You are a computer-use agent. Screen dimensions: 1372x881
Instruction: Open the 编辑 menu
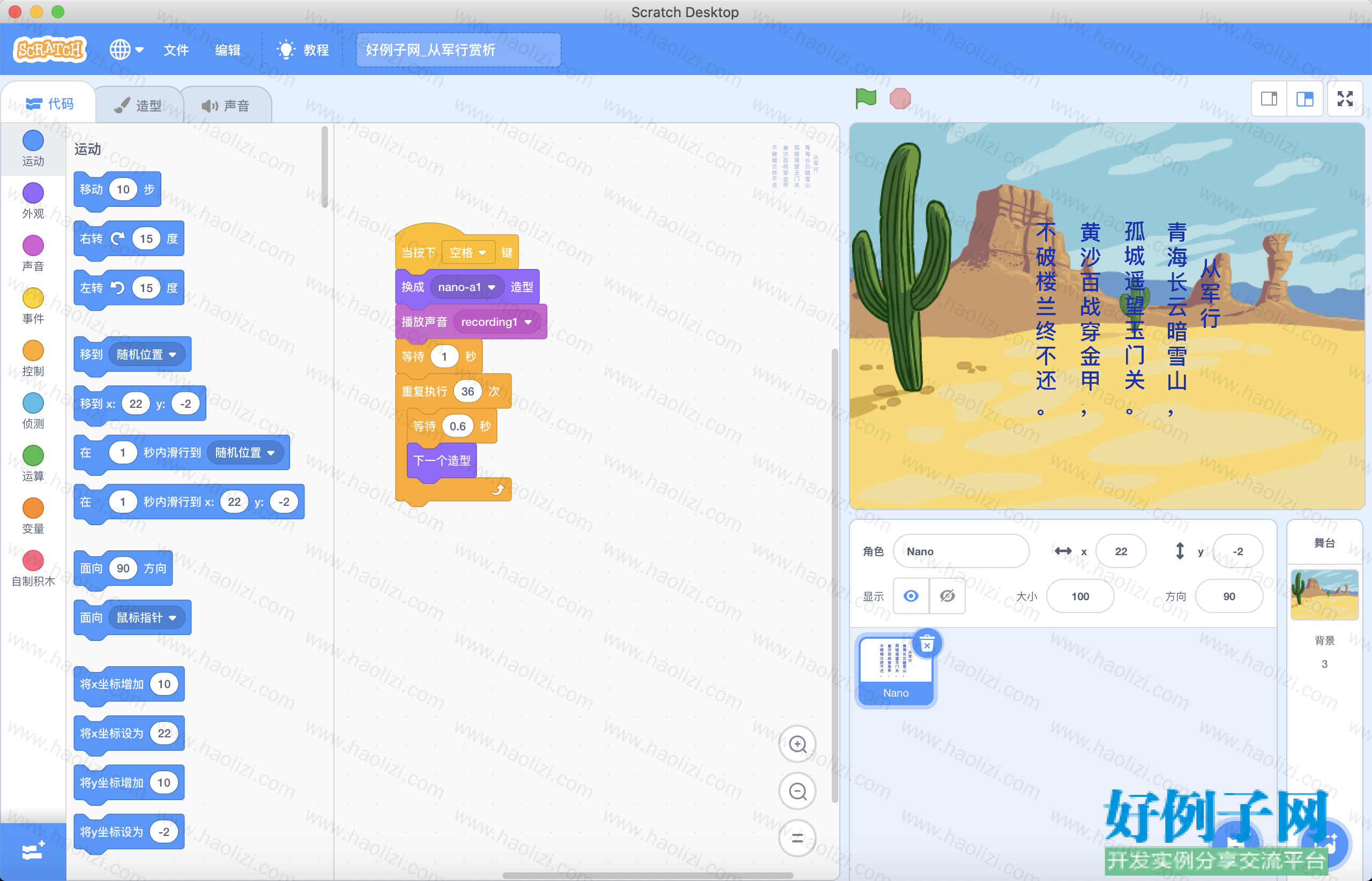228,50
